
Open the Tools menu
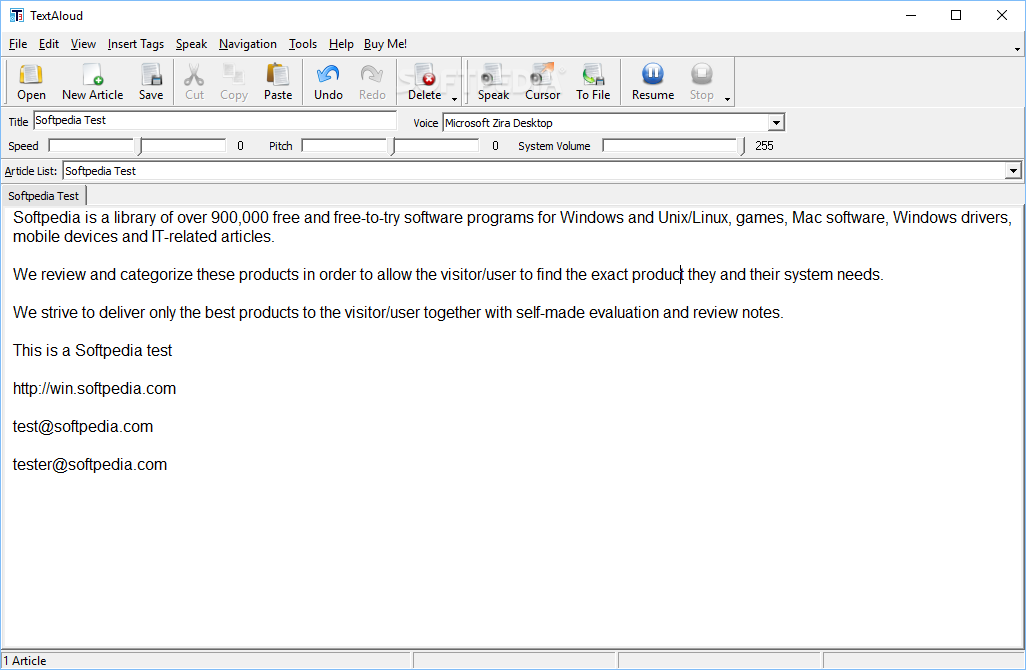(303, 44)
